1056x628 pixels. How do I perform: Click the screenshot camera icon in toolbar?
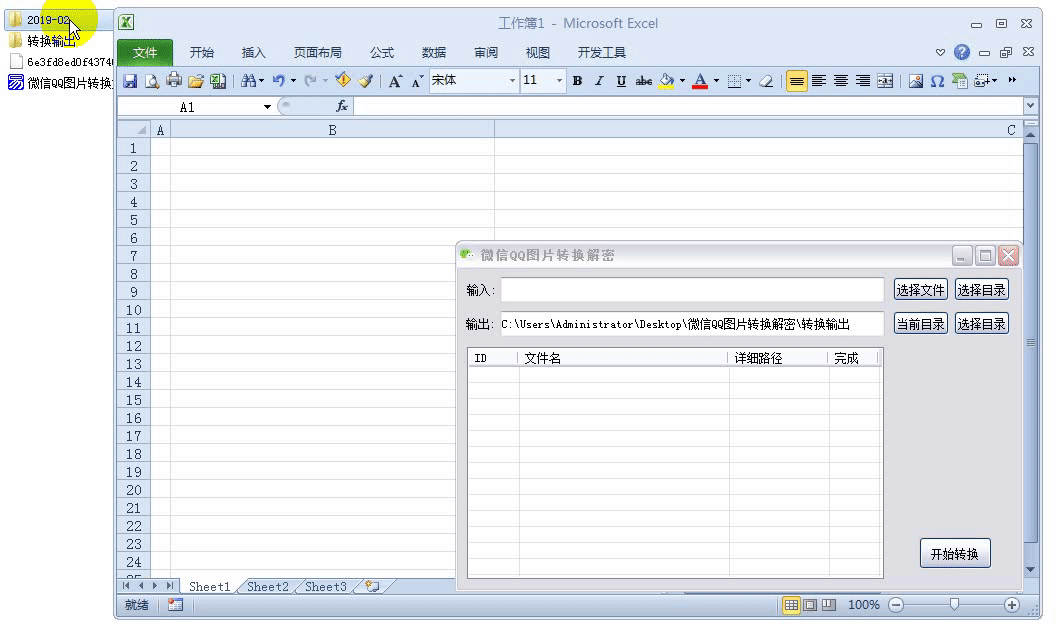(x=982, y=81)
